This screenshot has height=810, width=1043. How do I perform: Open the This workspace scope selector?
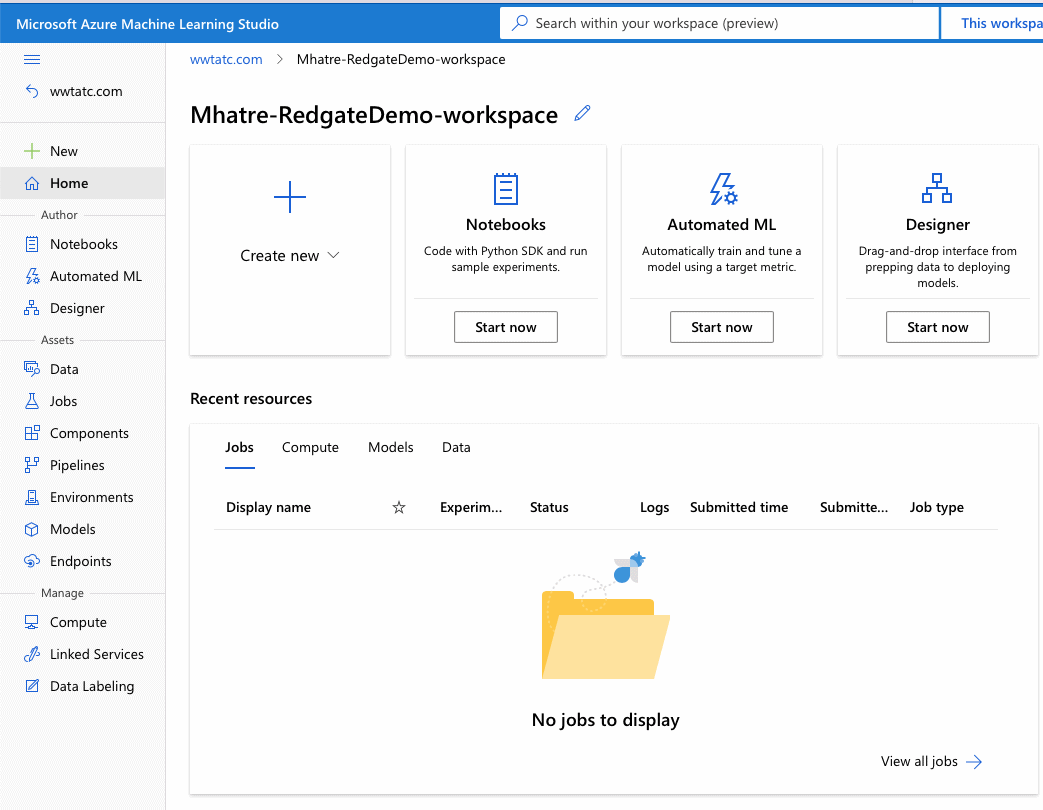[x=992, y=23]
